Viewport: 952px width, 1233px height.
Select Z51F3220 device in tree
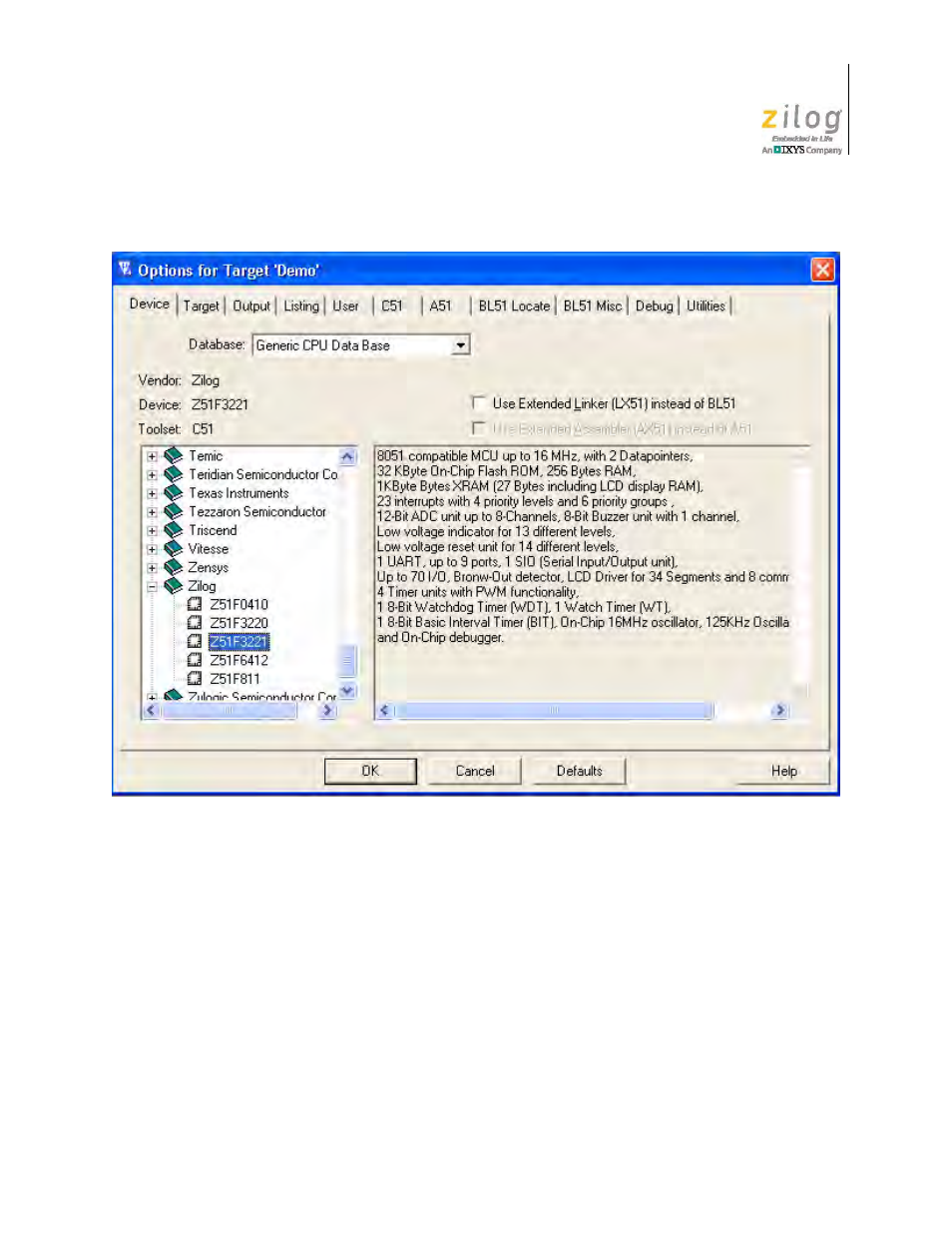pos(239,623)
